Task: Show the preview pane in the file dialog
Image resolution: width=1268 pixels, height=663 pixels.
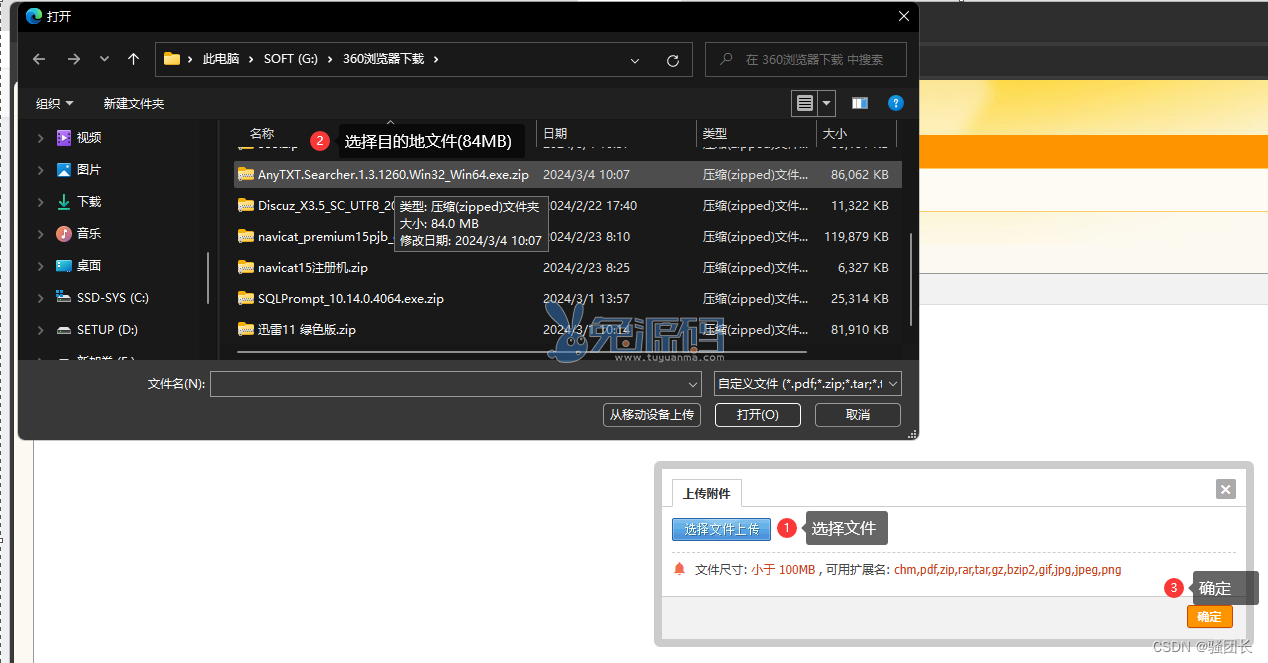Action: 859,103
